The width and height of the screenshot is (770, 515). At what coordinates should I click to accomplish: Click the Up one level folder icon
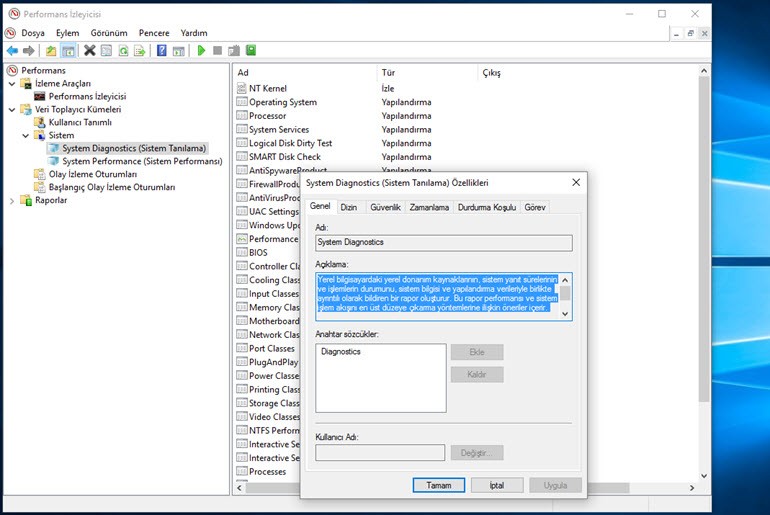pyautogui.click(x=51, y=50)
